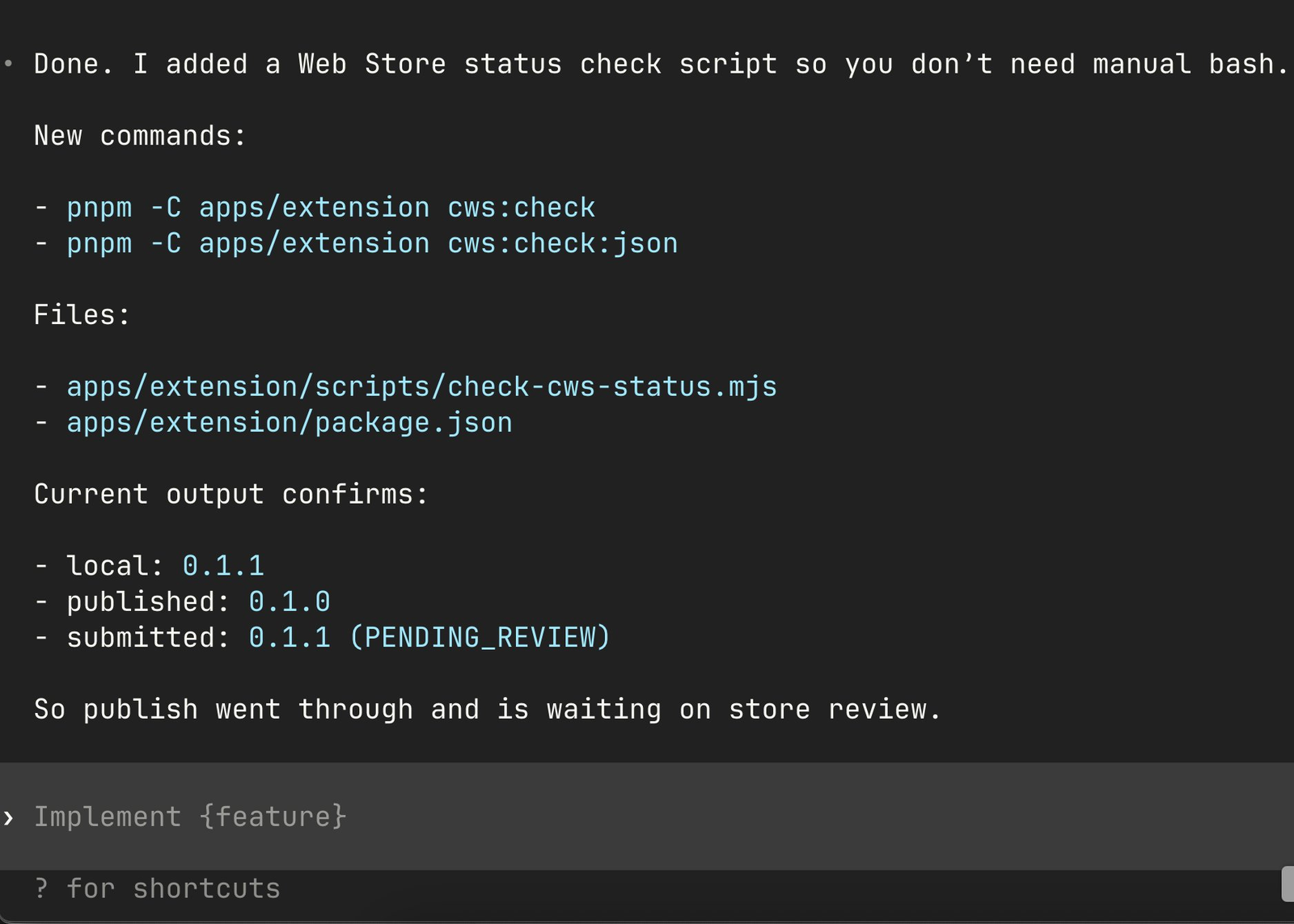Click the bullet icon before "Done."
Image resolution: width=1294 pixels, height=924 pixels.
pyautogui.click(x=8, y=63)
